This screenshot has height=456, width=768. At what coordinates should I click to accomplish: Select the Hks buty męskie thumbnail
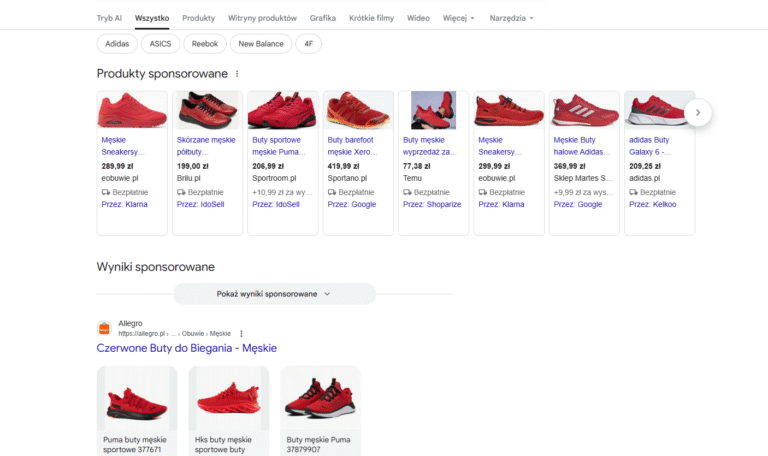click(228, 398)
